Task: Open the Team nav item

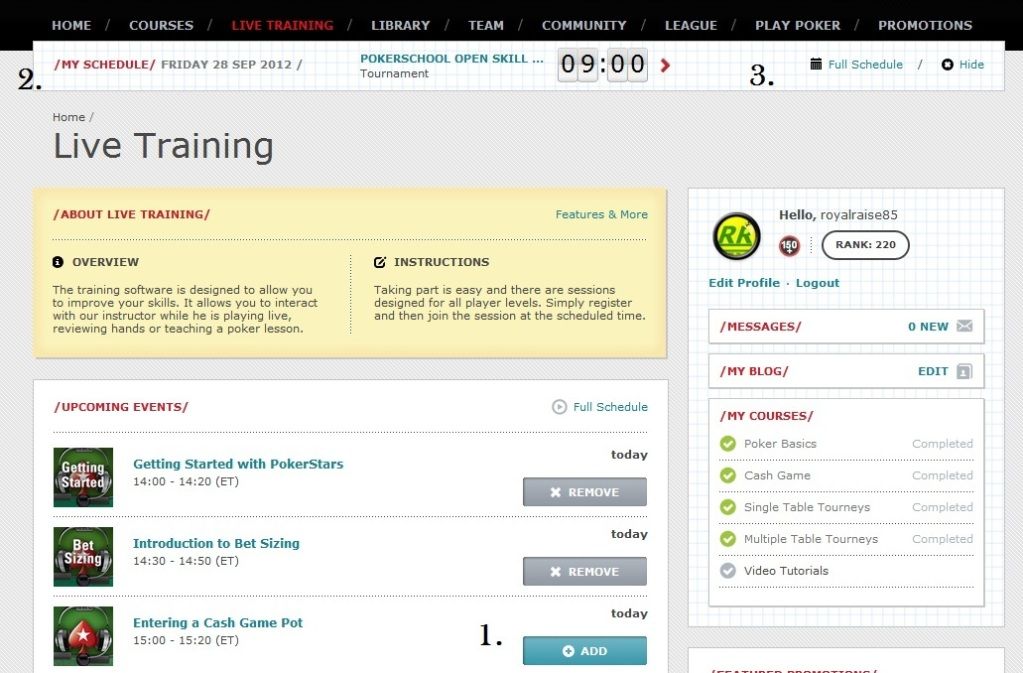Action: click(x=485, y=25)
